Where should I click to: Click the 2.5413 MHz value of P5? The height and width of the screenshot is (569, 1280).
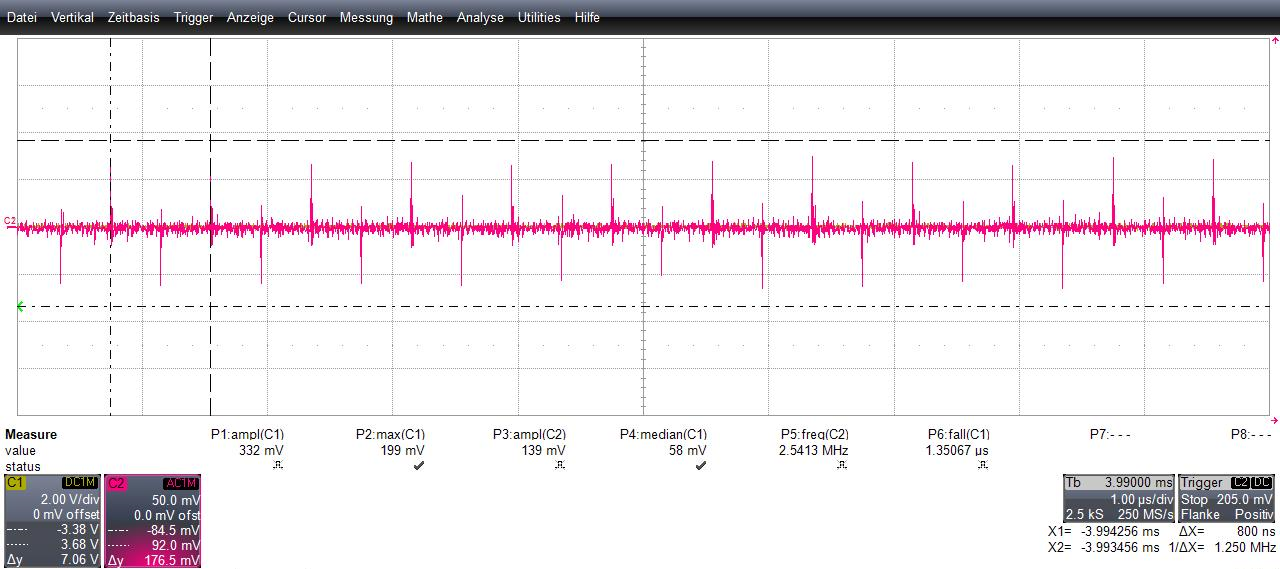(816, 451)
